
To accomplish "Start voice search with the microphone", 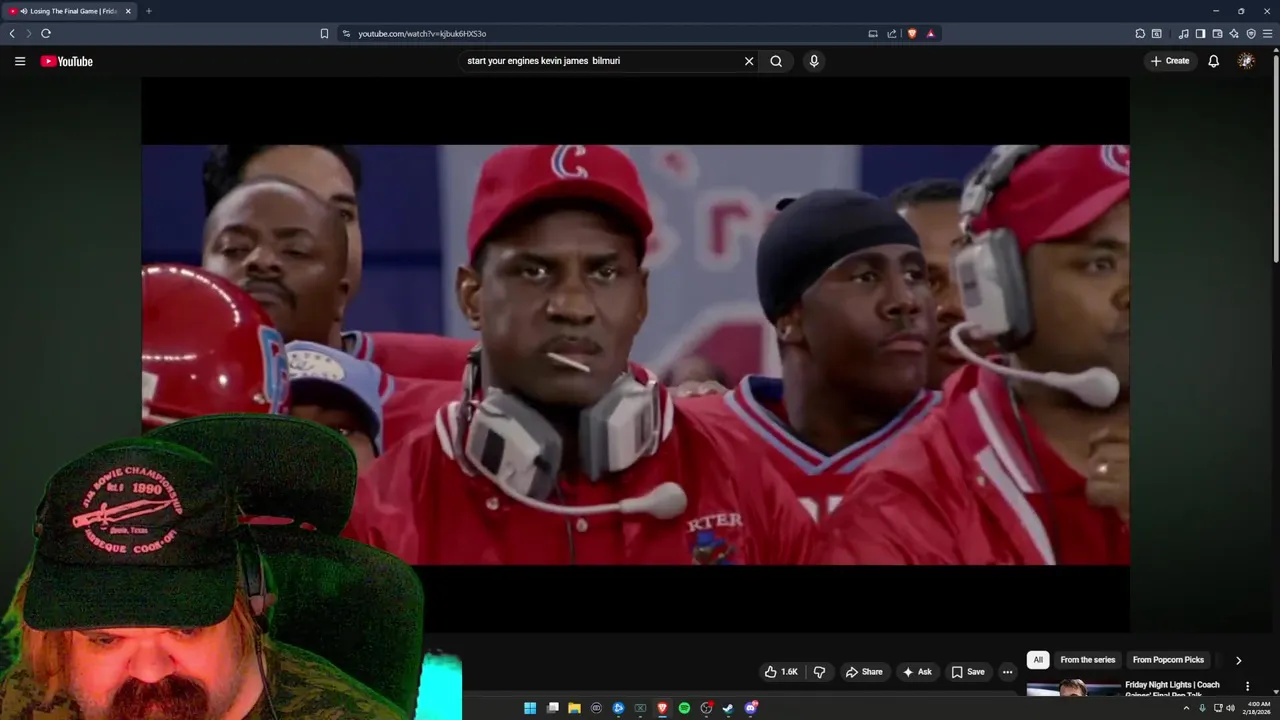I will [814, 61].
